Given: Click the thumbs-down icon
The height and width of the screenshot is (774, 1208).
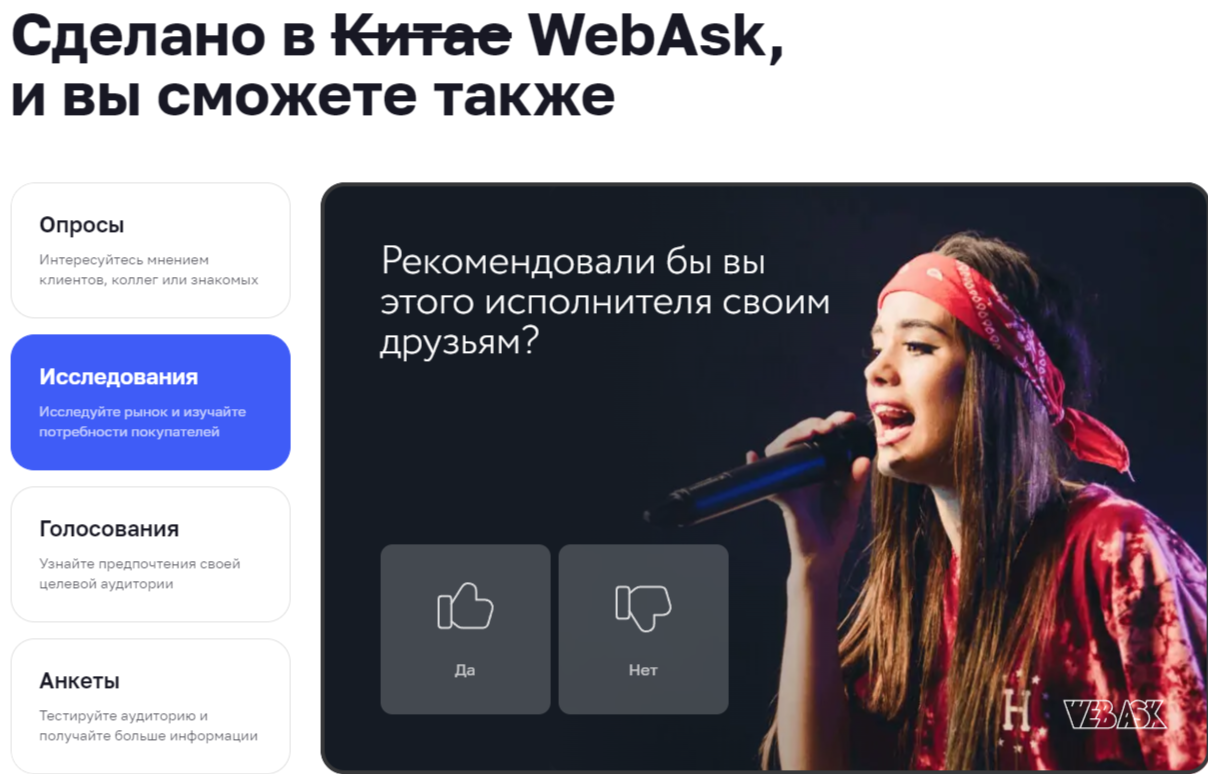Looking at the screenshot, I should pyautogui.click(x=643, y=607).
